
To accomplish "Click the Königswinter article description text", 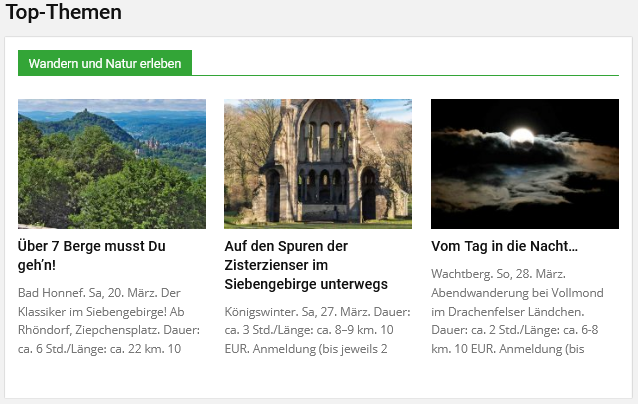I will pos(317,330).
